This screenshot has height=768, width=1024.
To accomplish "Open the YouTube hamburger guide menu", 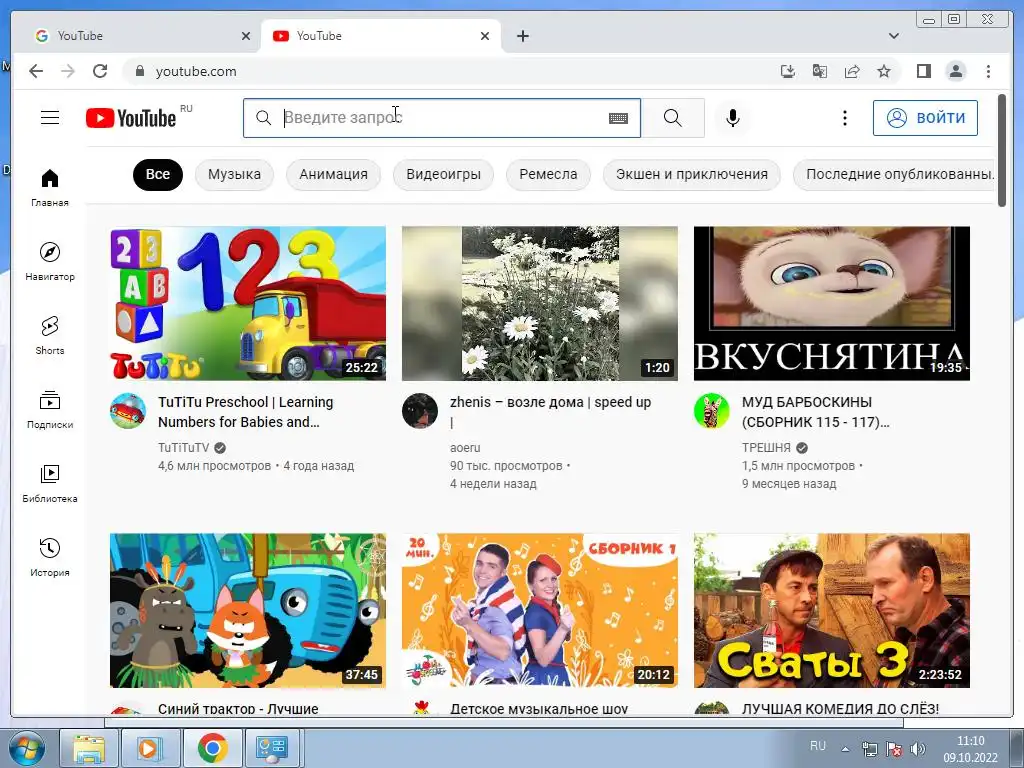I will (x=50, y=118).
